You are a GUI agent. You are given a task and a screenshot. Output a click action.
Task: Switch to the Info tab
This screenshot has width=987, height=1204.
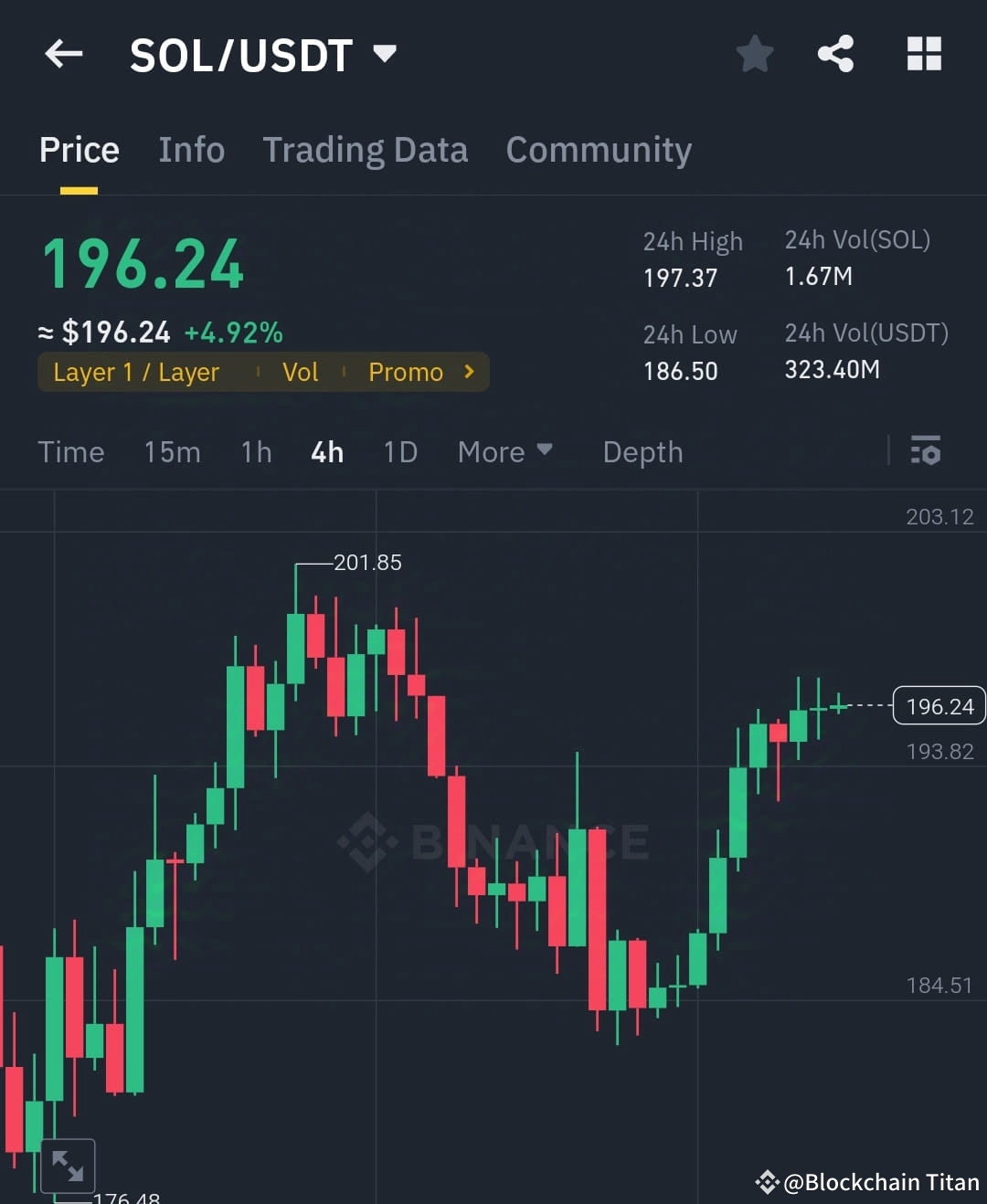(x=191, y=150)
